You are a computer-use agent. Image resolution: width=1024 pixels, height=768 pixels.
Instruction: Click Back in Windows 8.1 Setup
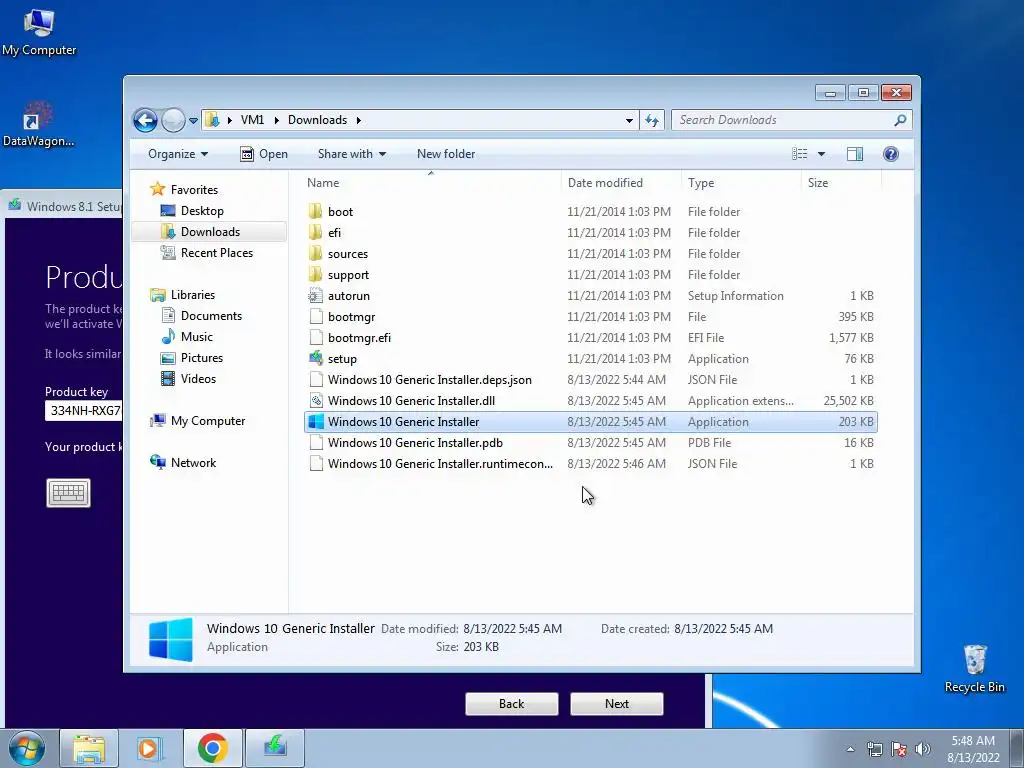511,704
